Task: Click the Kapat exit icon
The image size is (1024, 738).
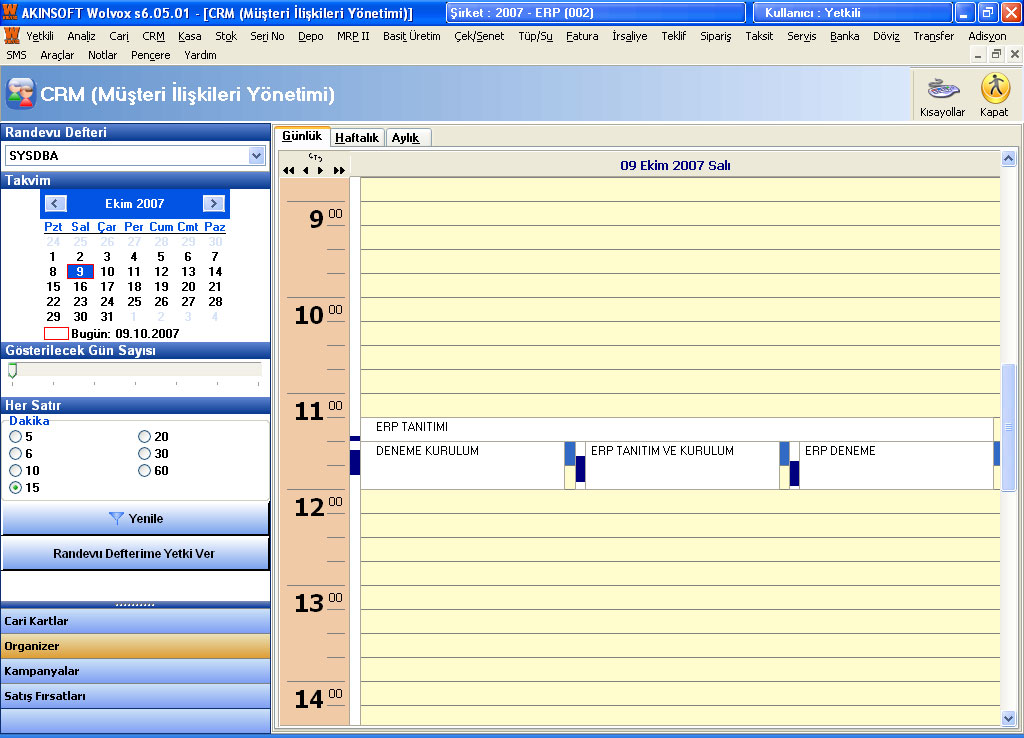Action: tap(995, 95)
